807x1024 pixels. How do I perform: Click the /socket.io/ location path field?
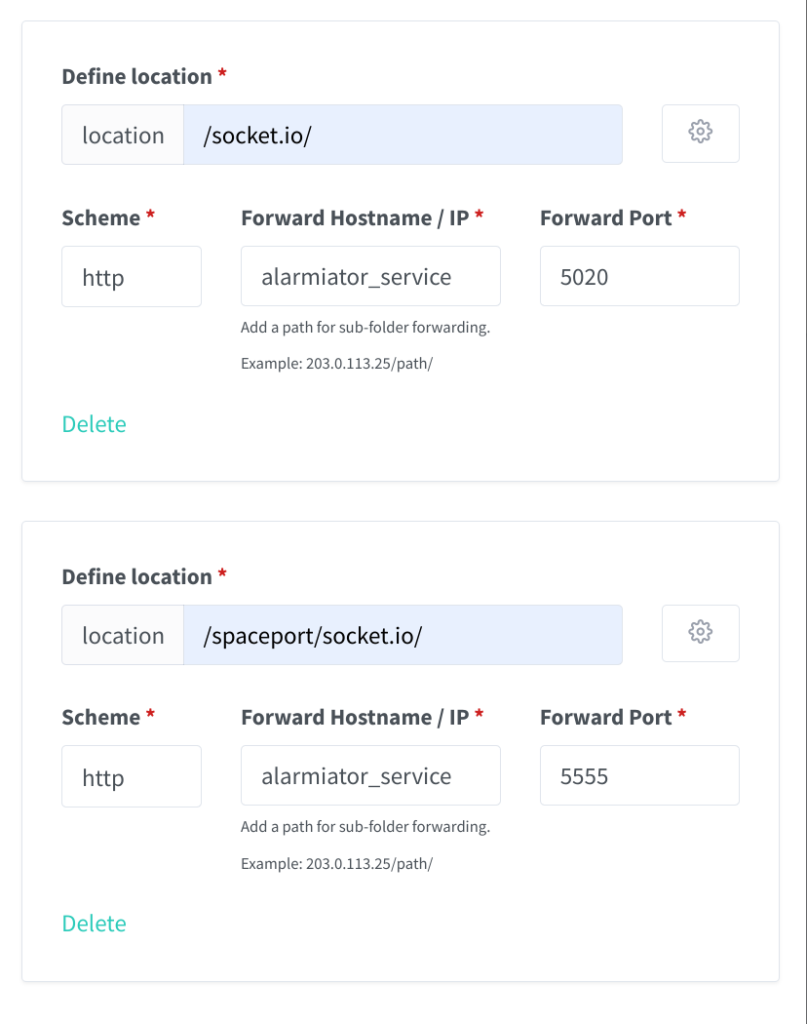(402, 135)
